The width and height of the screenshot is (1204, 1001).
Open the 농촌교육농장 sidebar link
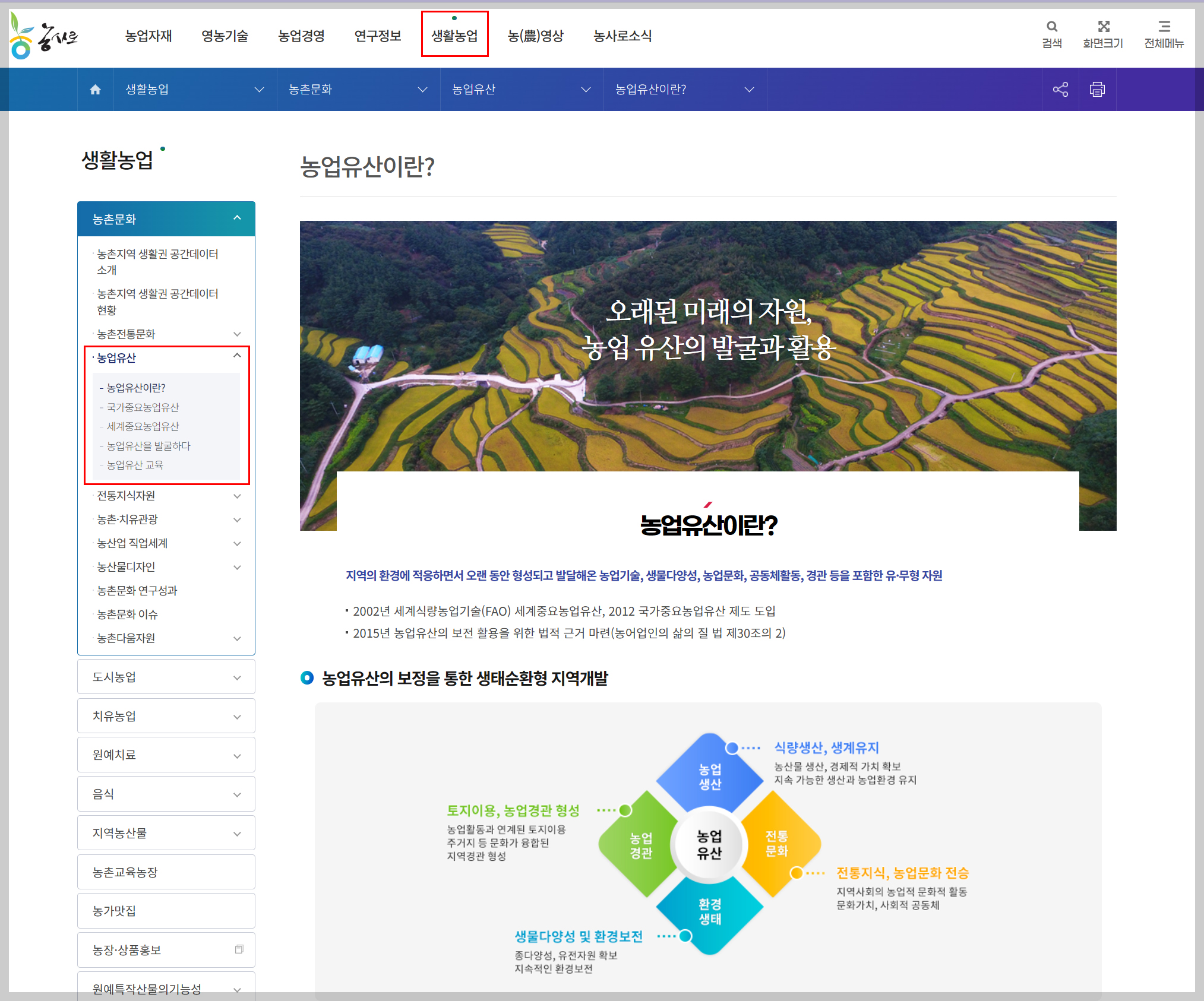click(166, 872)
